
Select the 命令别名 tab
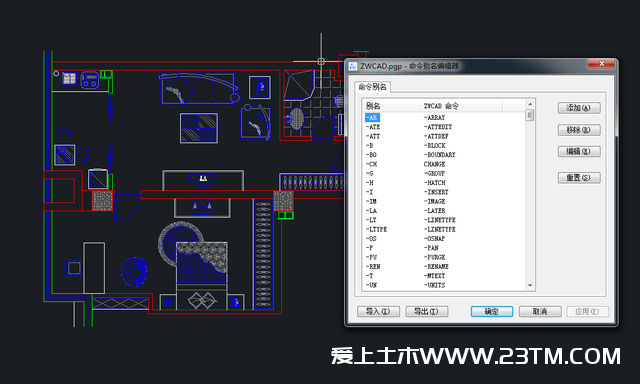(373, 87)
